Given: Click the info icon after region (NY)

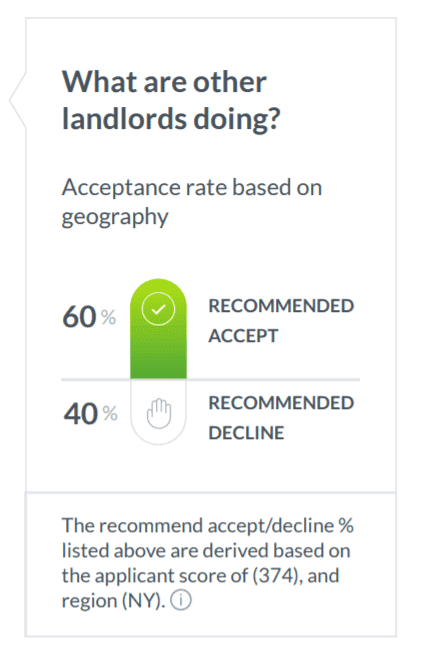Looking at the screenshot, I should tap(181, 600).
